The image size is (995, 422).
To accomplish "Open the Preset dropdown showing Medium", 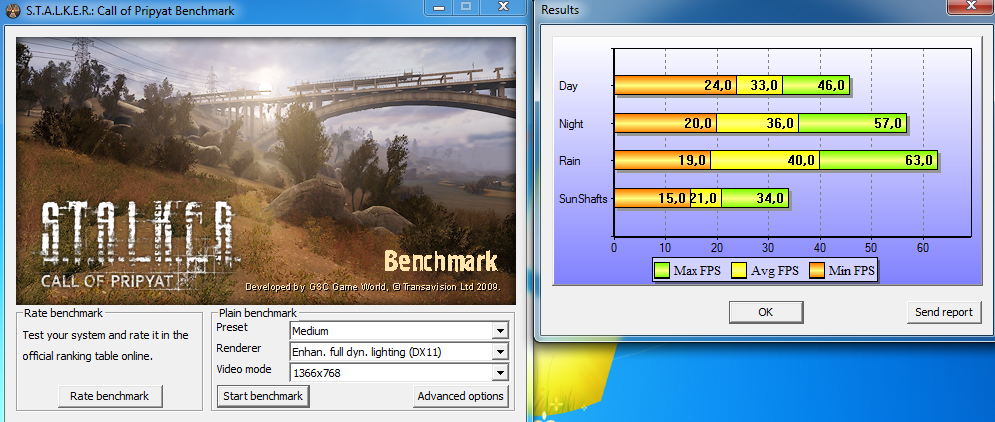I will (x=399, y=331).
